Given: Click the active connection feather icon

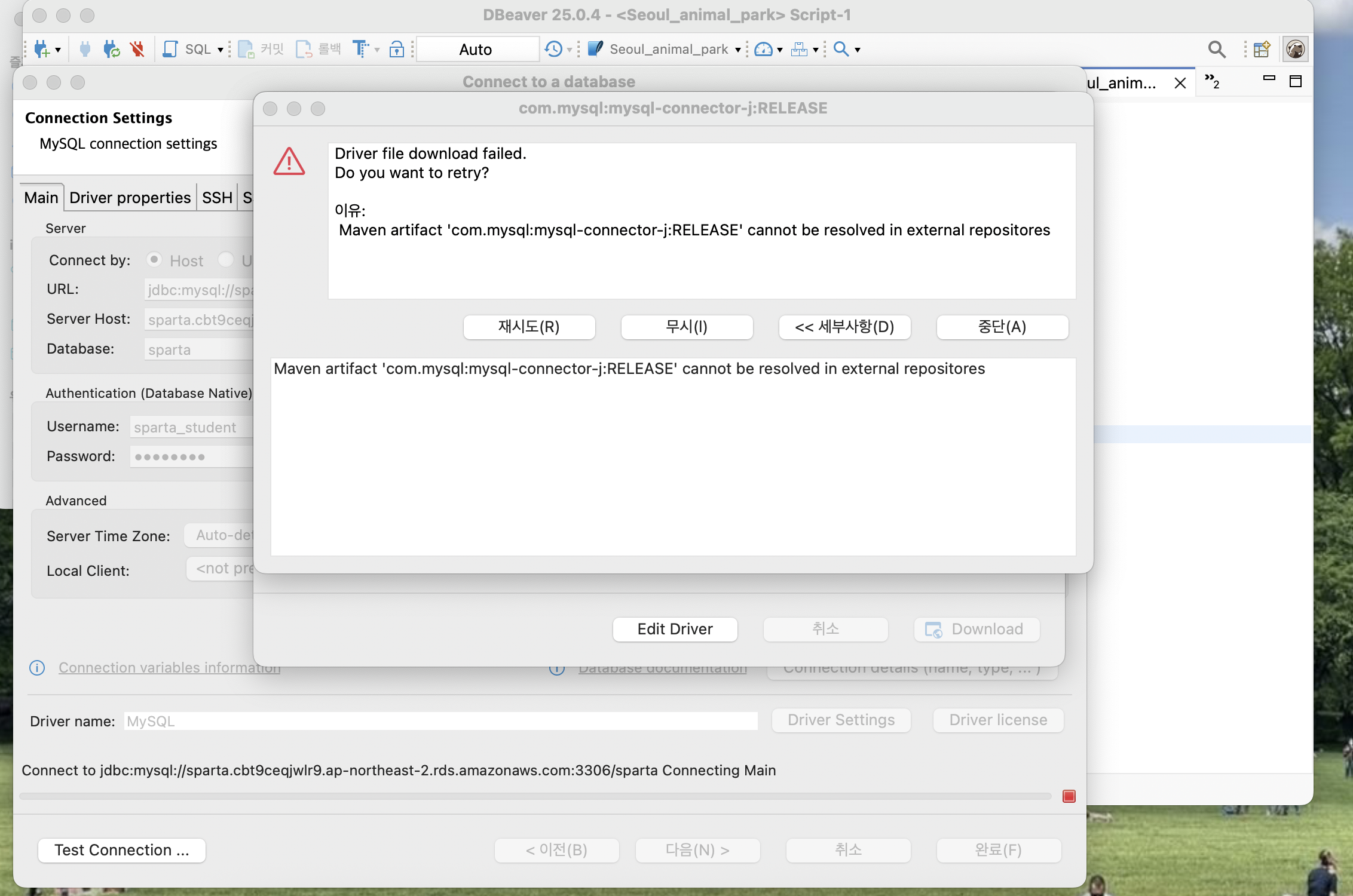Looking at the screenshot, I should [595, 49].
